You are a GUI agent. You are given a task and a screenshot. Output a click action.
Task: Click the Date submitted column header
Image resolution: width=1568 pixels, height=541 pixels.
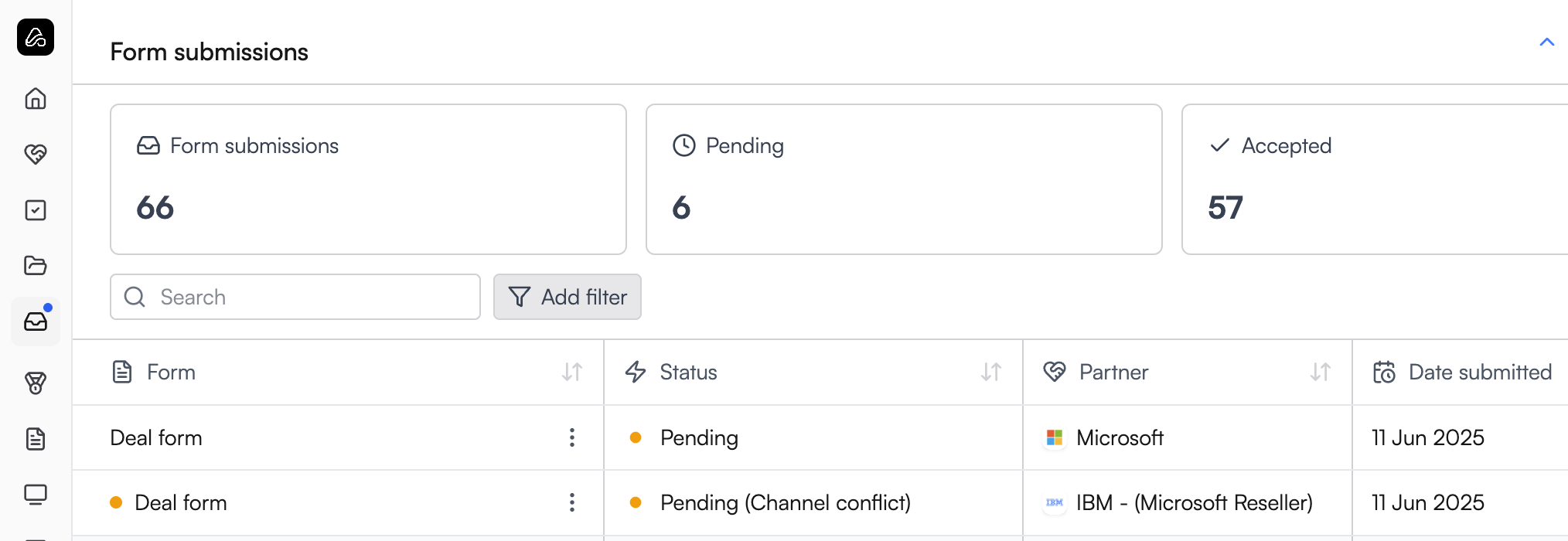pos(1480,373)
